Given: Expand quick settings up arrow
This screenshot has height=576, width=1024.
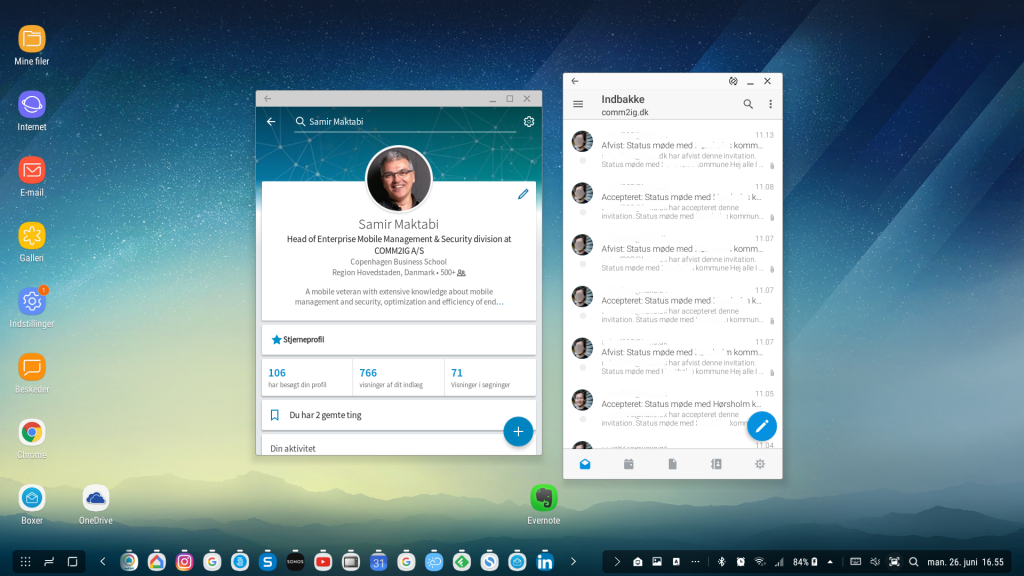Looking at the screenshot, I should click(830, 562).
